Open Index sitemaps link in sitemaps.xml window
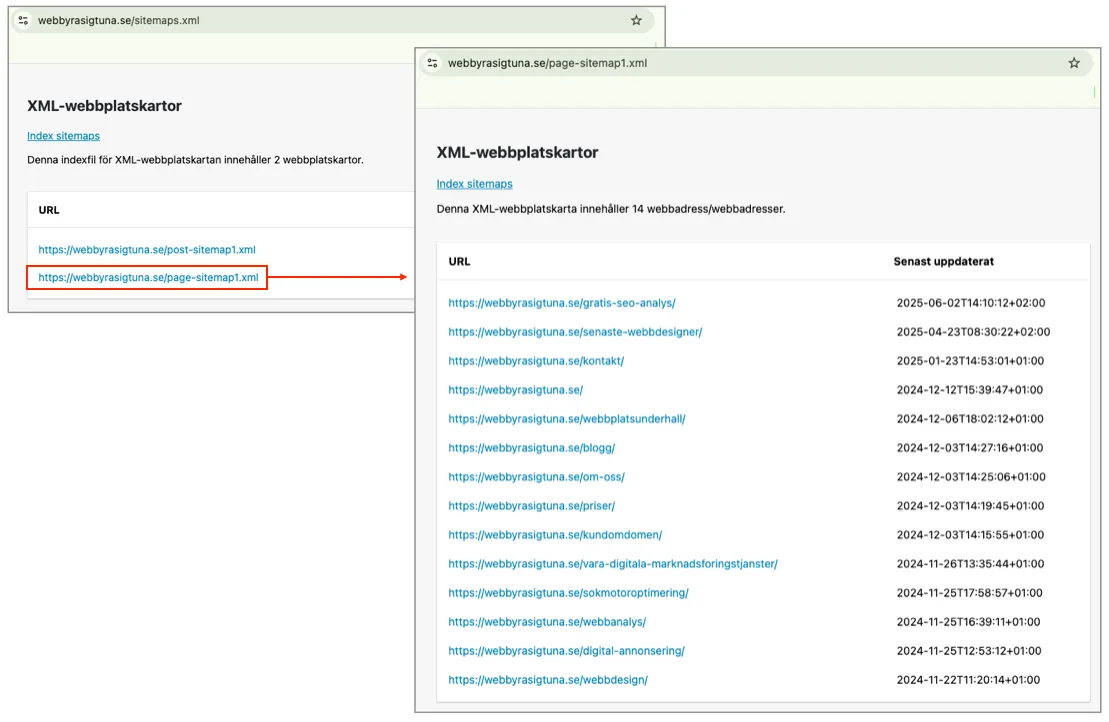This screenshot has height=722, width=1109. (64, 136)
